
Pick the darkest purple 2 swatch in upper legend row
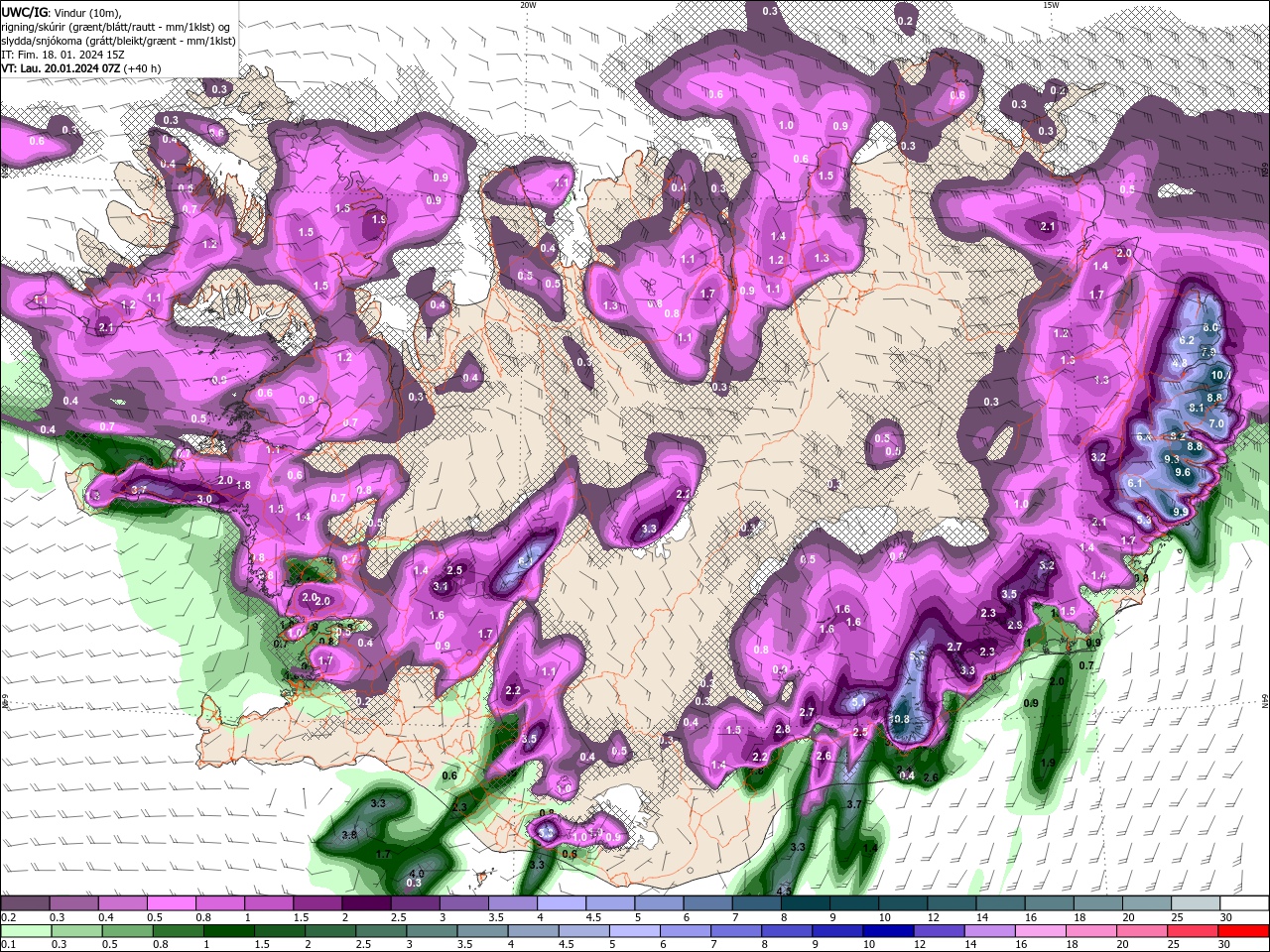(x=366, y=903)
